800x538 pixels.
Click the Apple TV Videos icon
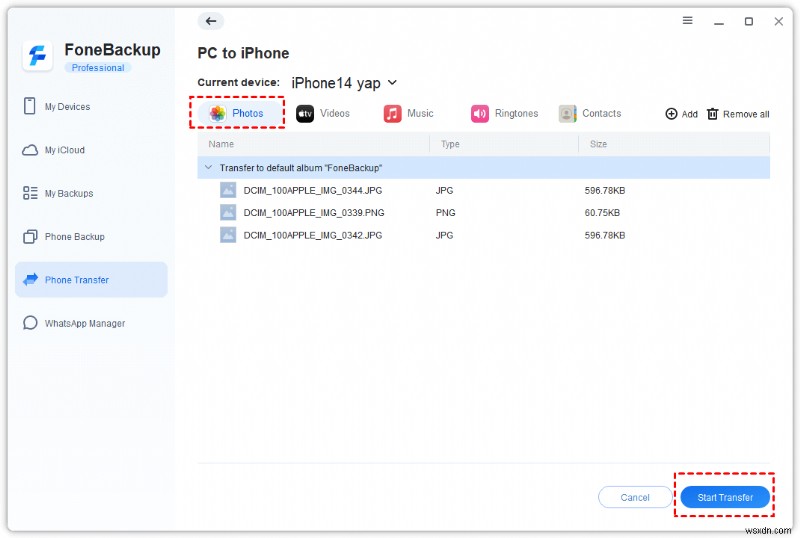pos(305,113)
